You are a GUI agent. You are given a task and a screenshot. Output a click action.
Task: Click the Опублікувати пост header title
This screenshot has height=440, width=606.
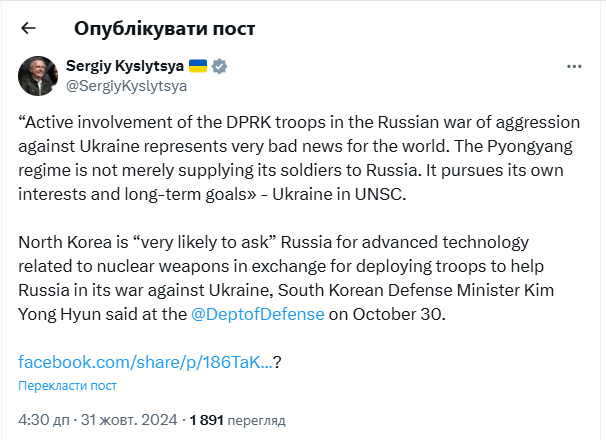coord(164,29)
